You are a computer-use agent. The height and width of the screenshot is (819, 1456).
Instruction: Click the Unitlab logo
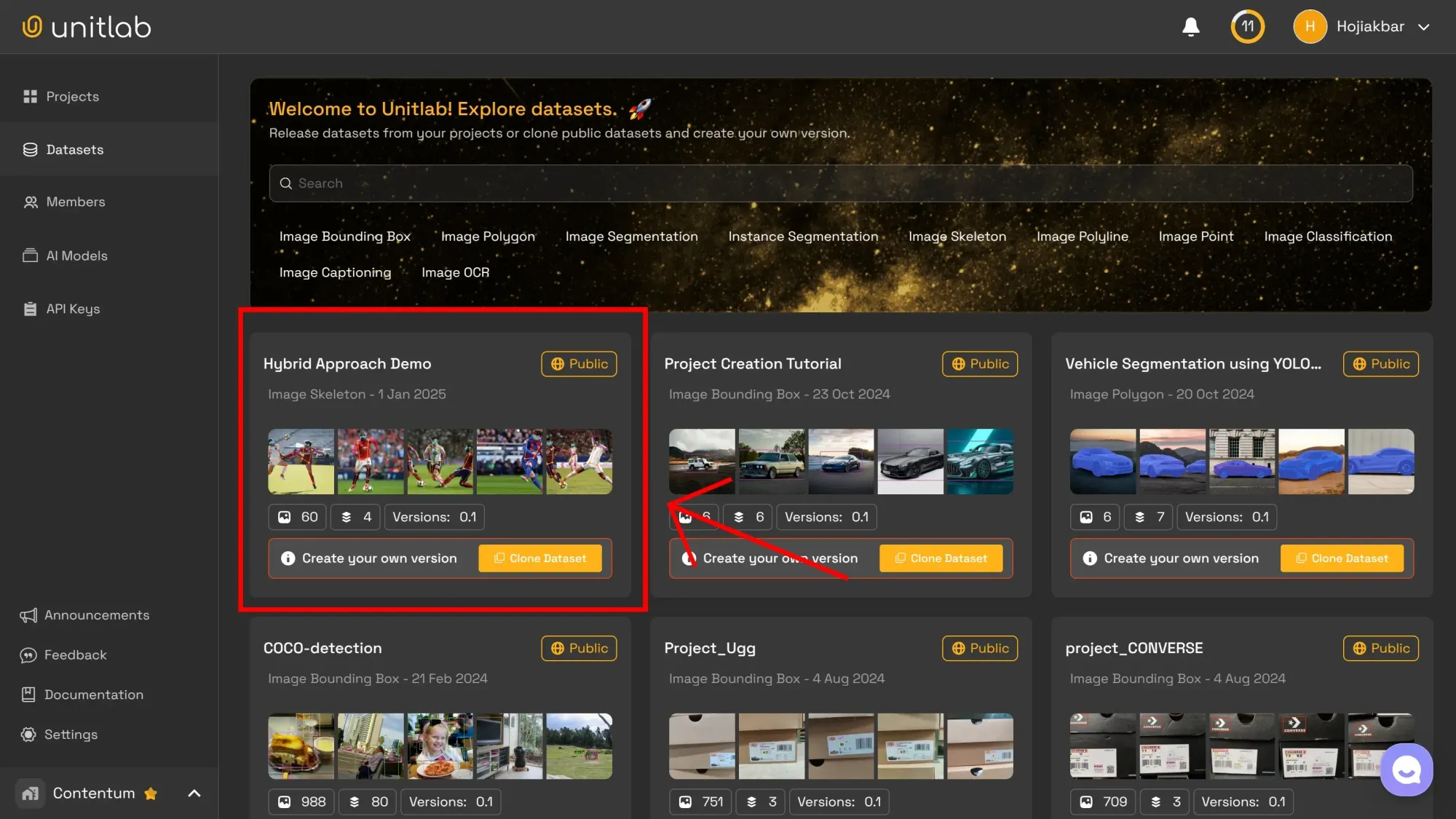tap(87, 27)
